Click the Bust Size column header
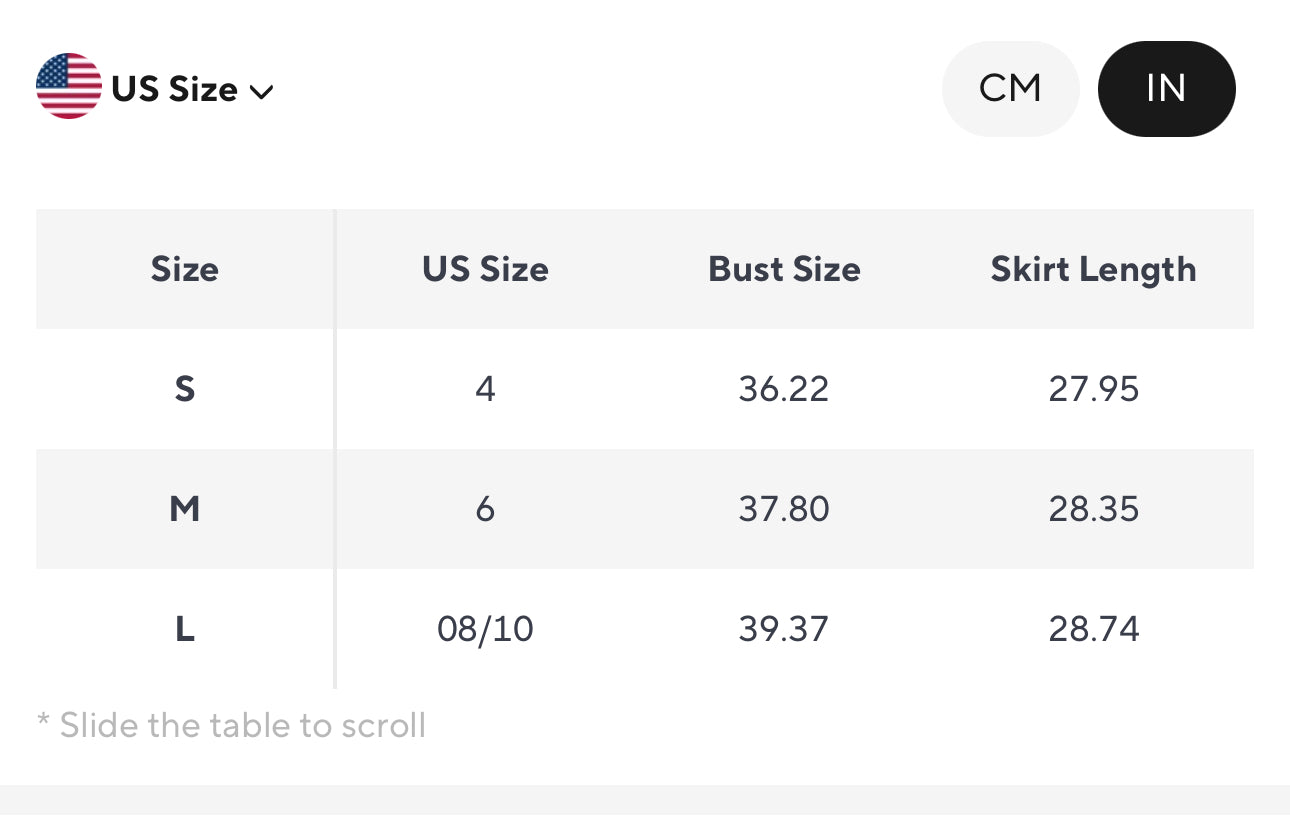Screen dimensions: 1290x840 pyautogui.click(x=784, y=269)
